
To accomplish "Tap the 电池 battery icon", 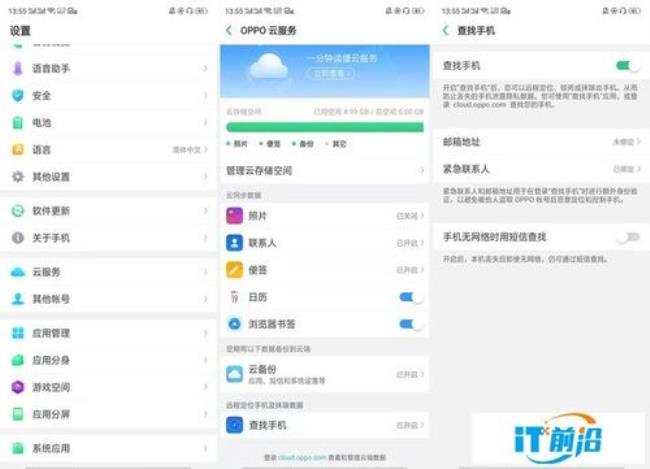I will (18, 123).
